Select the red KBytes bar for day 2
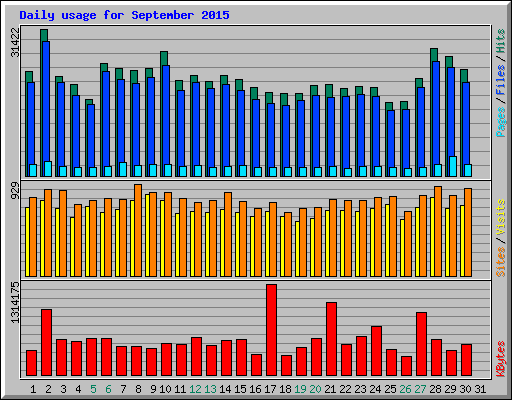The image size is (512, 400). pyautogui.click(x=46, y=343)
